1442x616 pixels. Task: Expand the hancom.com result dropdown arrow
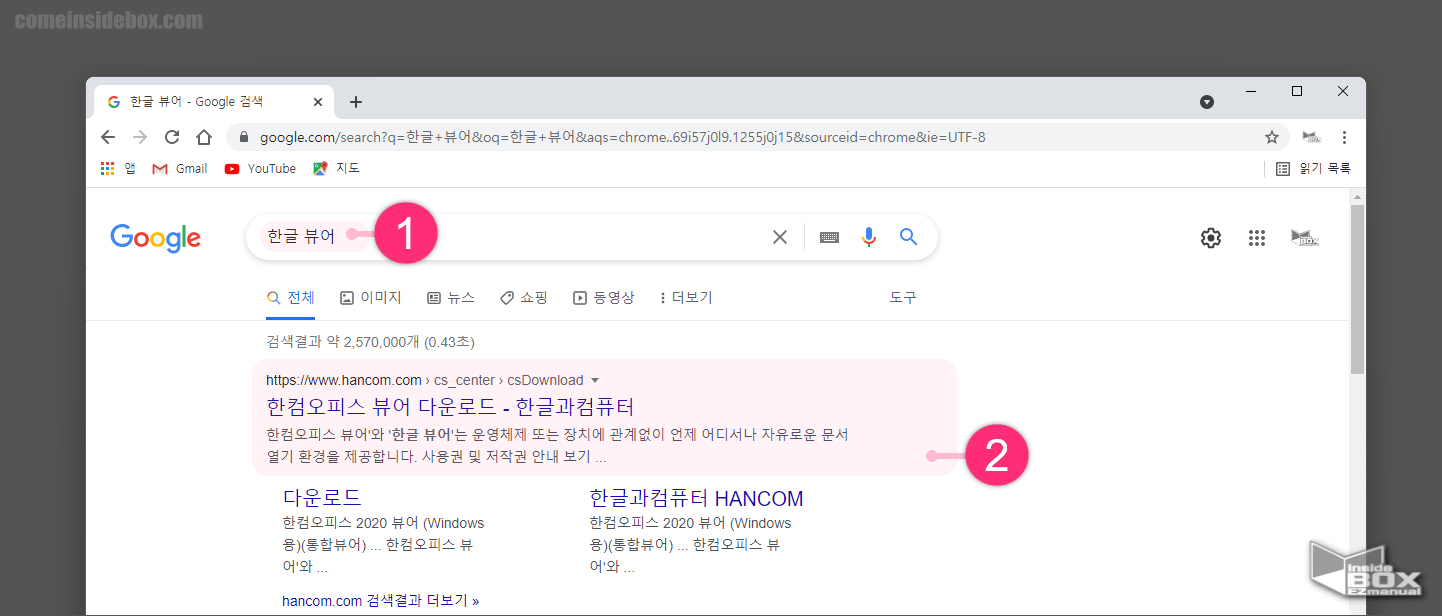tap(595, 381)
